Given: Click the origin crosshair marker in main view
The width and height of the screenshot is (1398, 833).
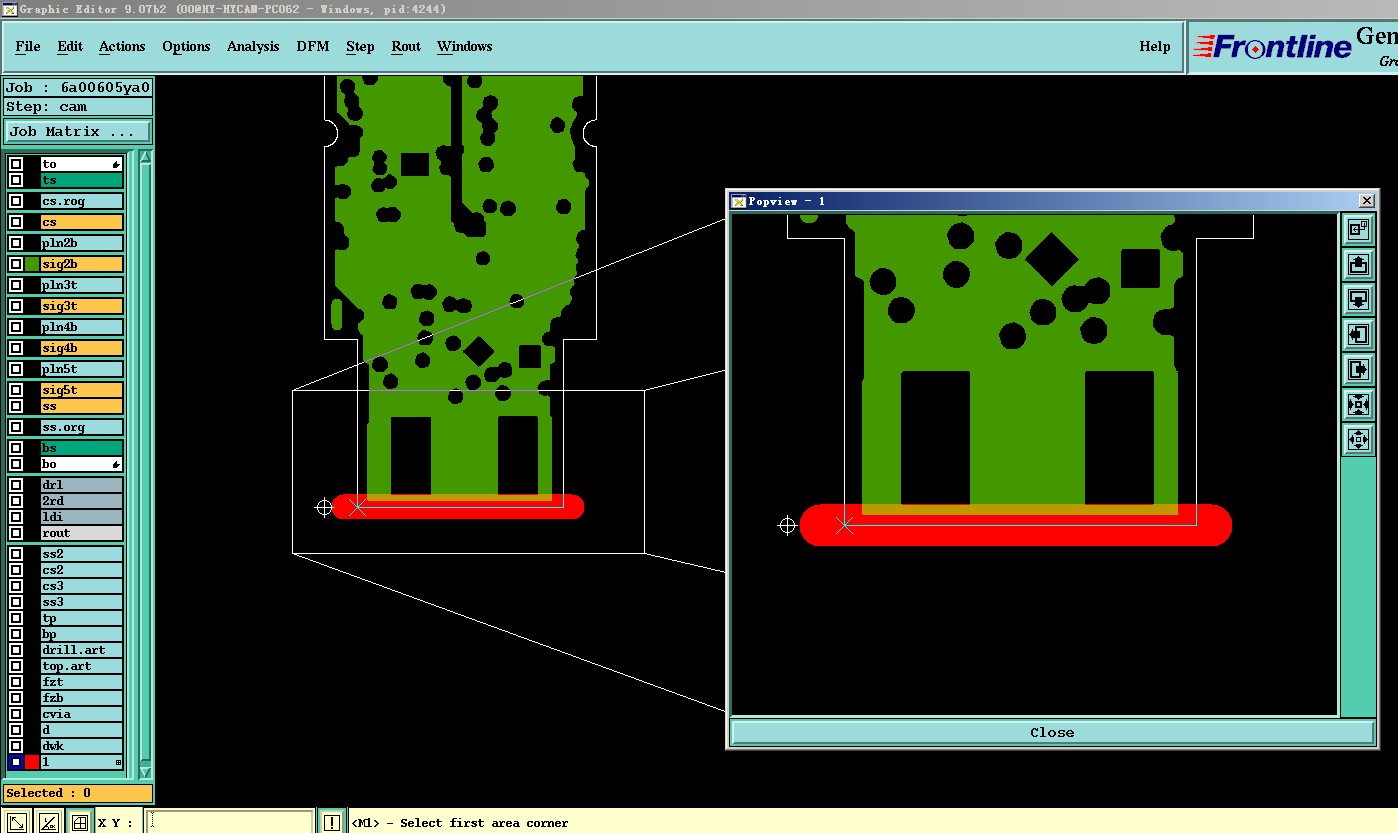Looking at the screenshot, I should [323, 508].
